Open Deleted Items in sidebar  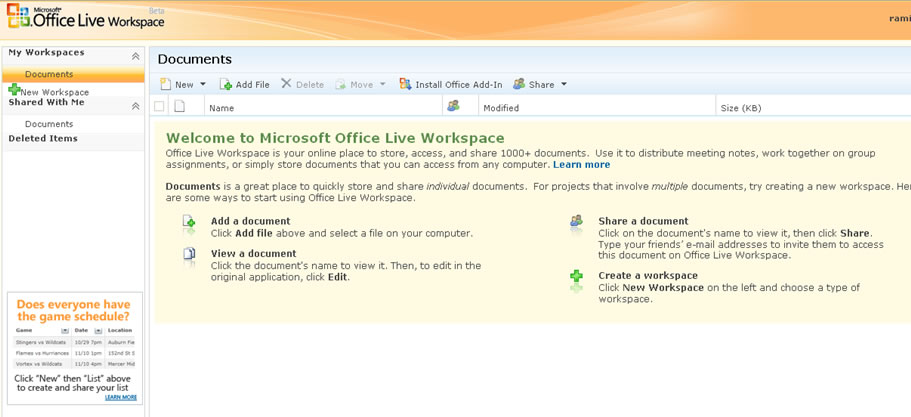(x=43, y=139)
